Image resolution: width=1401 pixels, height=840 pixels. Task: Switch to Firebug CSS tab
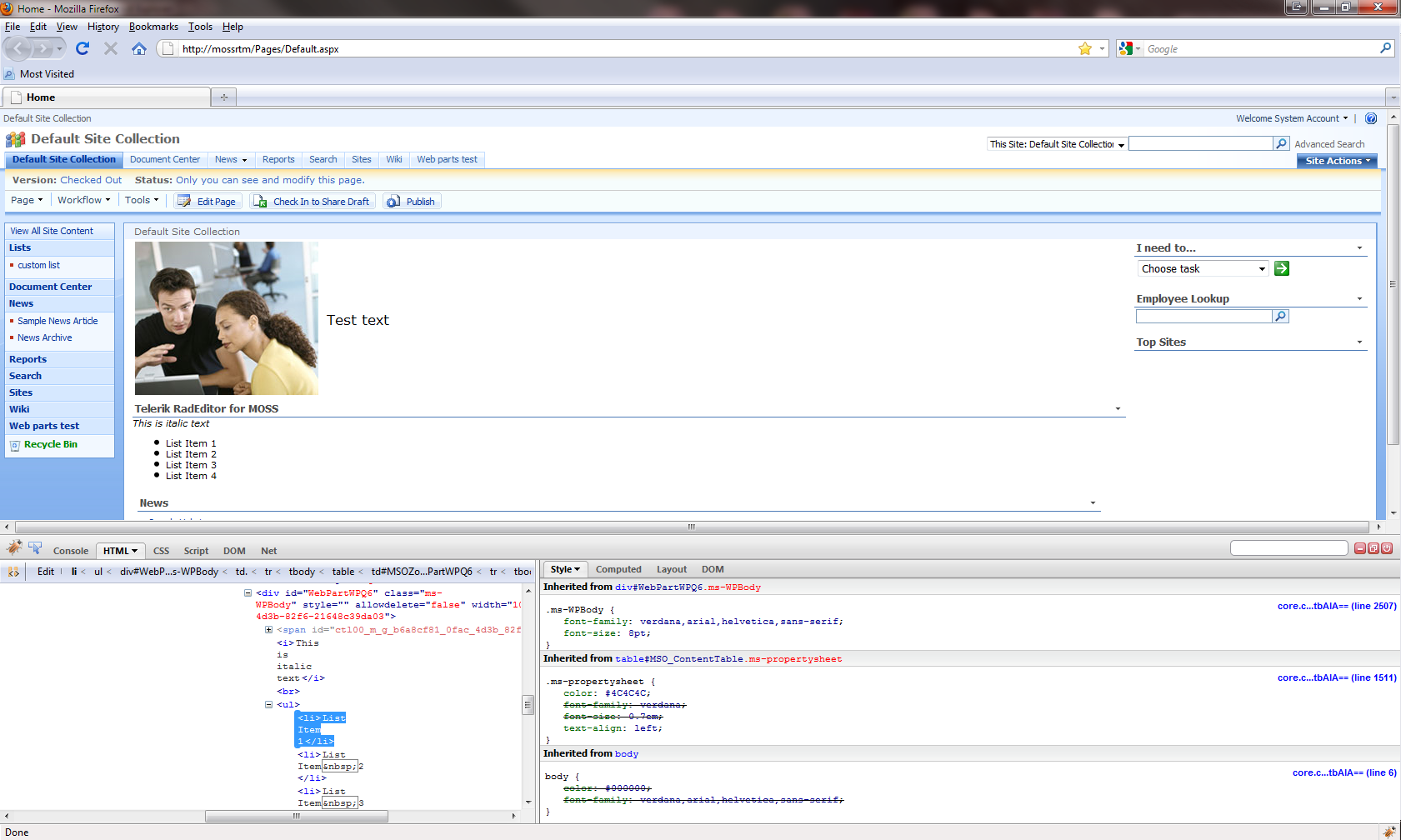click(x=161, y=551)
